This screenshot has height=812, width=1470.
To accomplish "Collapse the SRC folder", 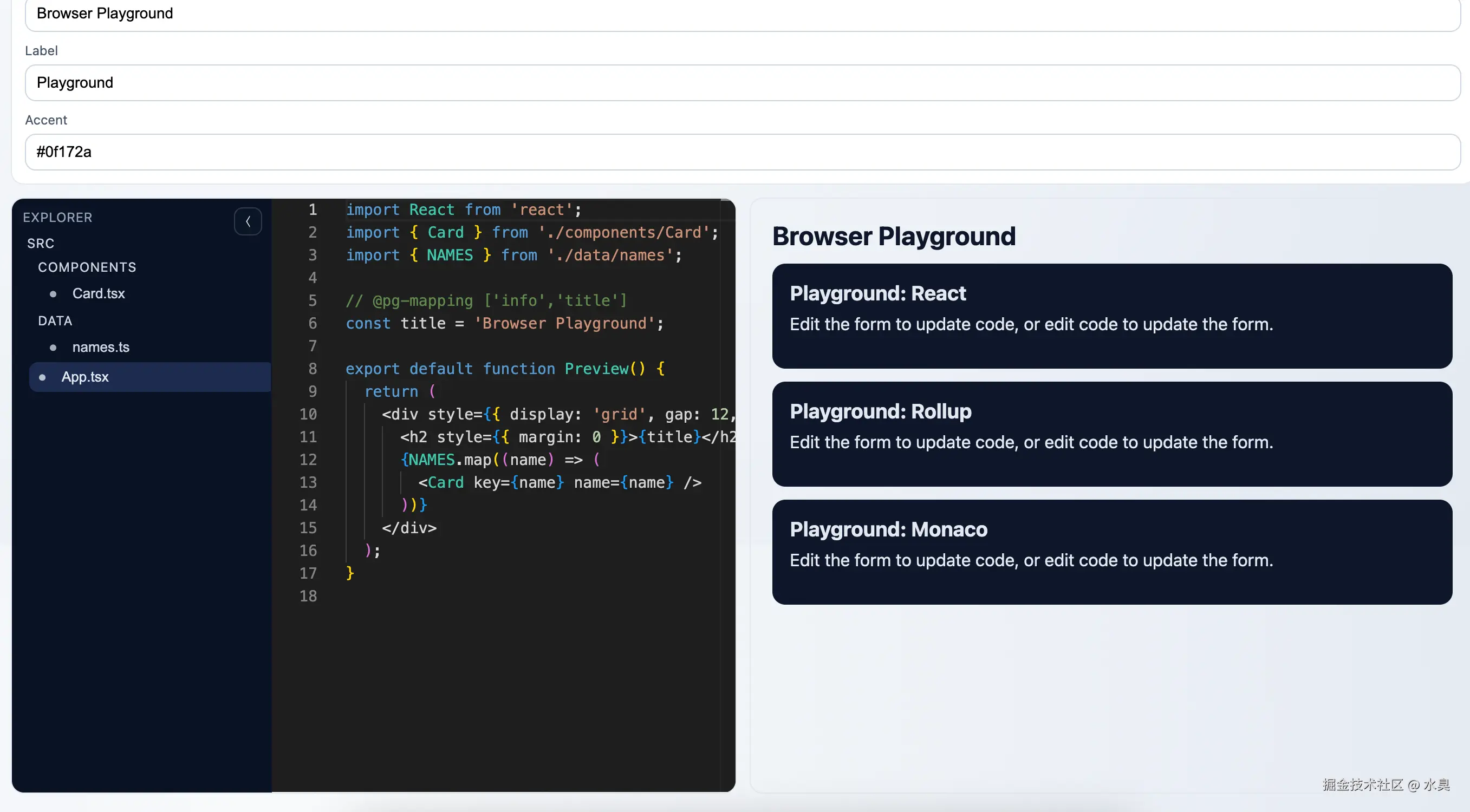I will click(x=41, y=244).
